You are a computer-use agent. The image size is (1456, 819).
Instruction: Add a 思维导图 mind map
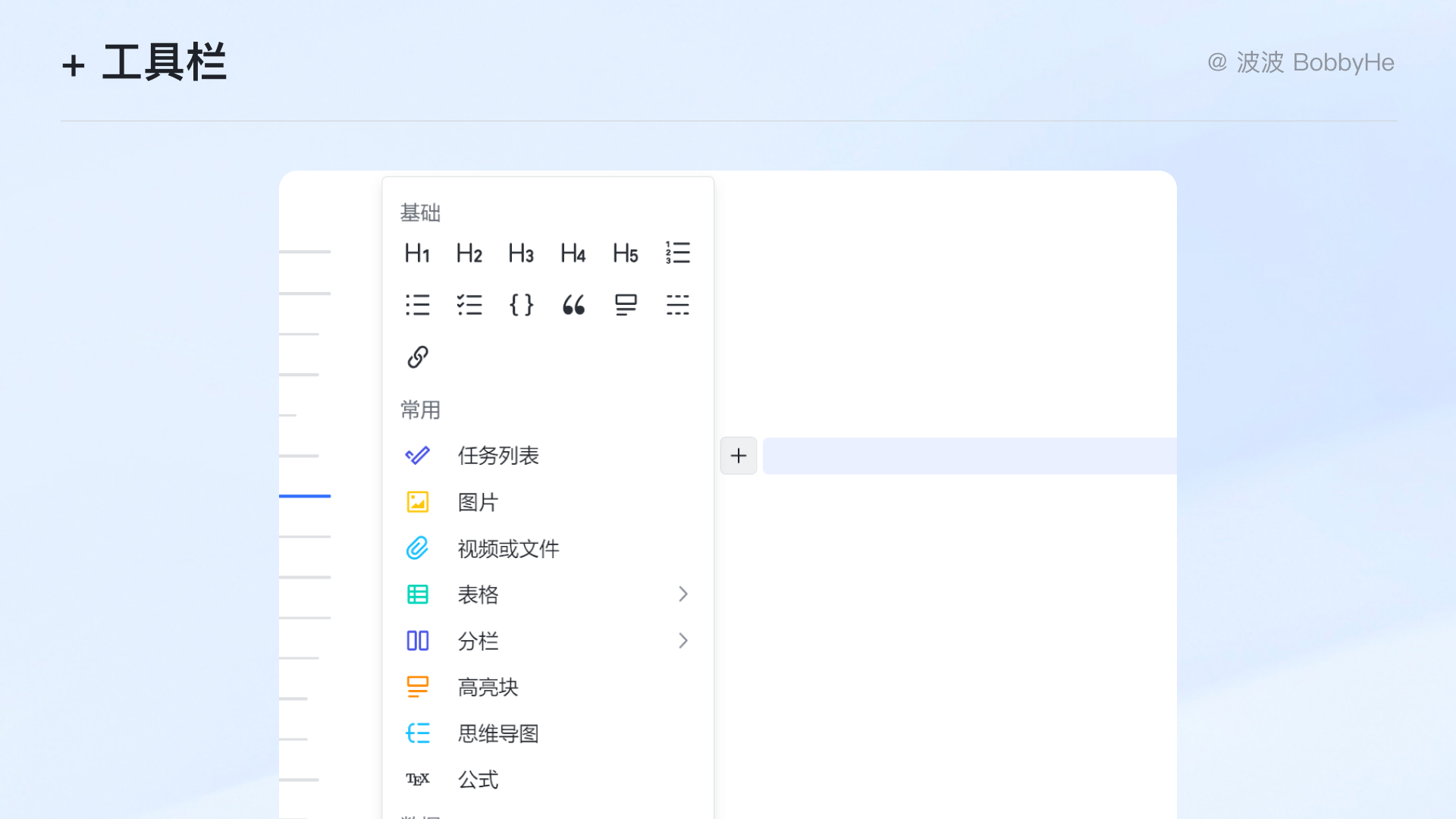click(x=497, y=733)
